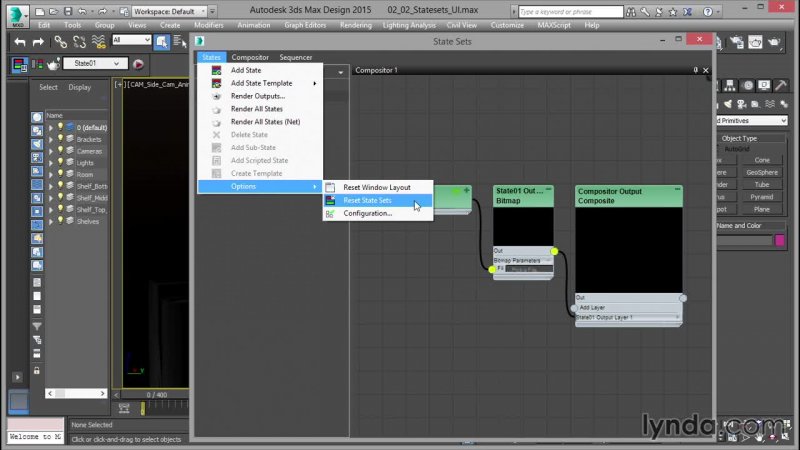This screenshot has width=800, height=450.
Task: Click the magenta object color swatch
Action: click(x=780, y=240)
